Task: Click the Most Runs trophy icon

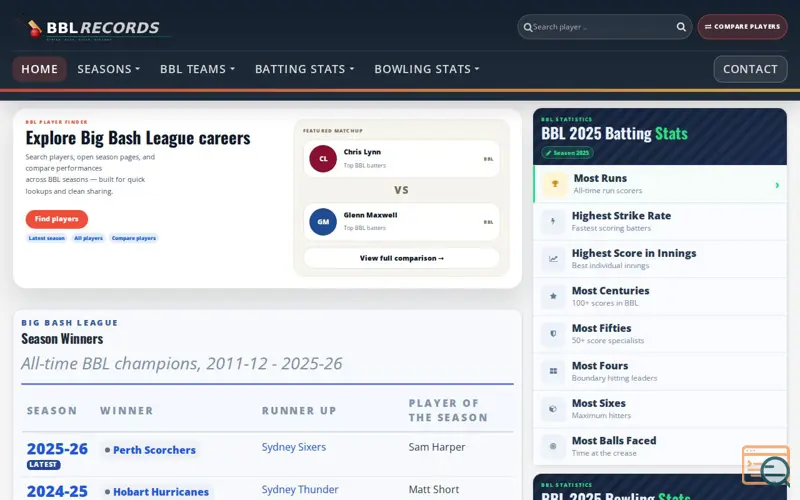Action: (555, 184)
